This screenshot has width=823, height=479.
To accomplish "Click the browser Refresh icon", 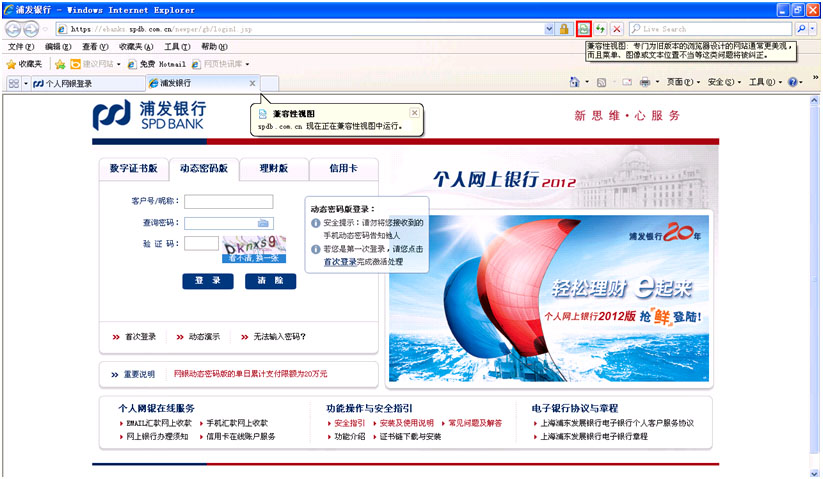I will [600, 30].
